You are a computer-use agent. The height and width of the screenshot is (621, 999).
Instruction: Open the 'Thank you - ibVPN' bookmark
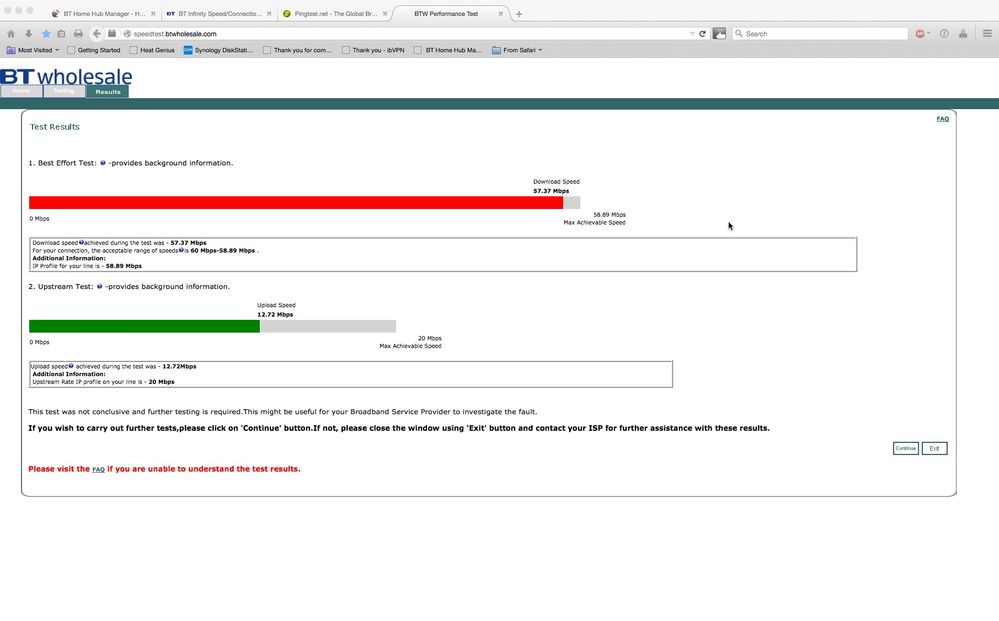tap(373, 50)
